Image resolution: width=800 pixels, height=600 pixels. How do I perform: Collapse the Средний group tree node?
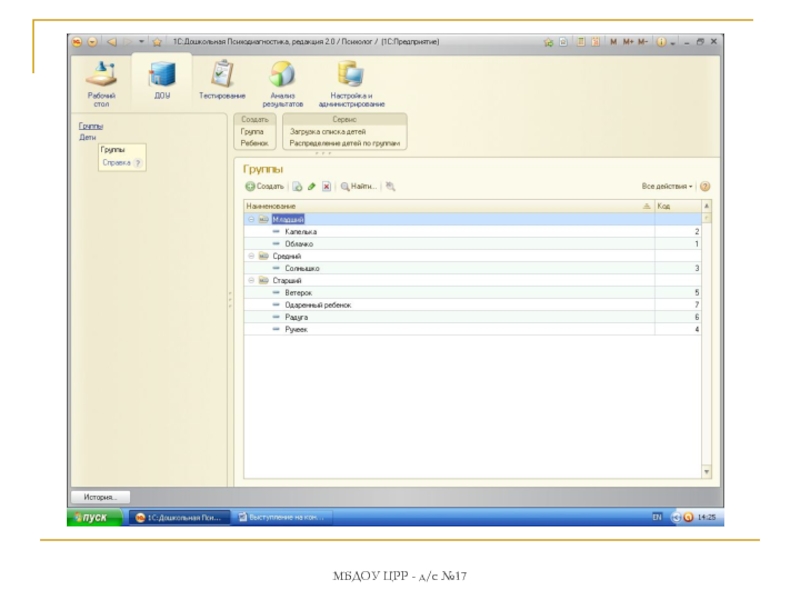coord(251,256)
